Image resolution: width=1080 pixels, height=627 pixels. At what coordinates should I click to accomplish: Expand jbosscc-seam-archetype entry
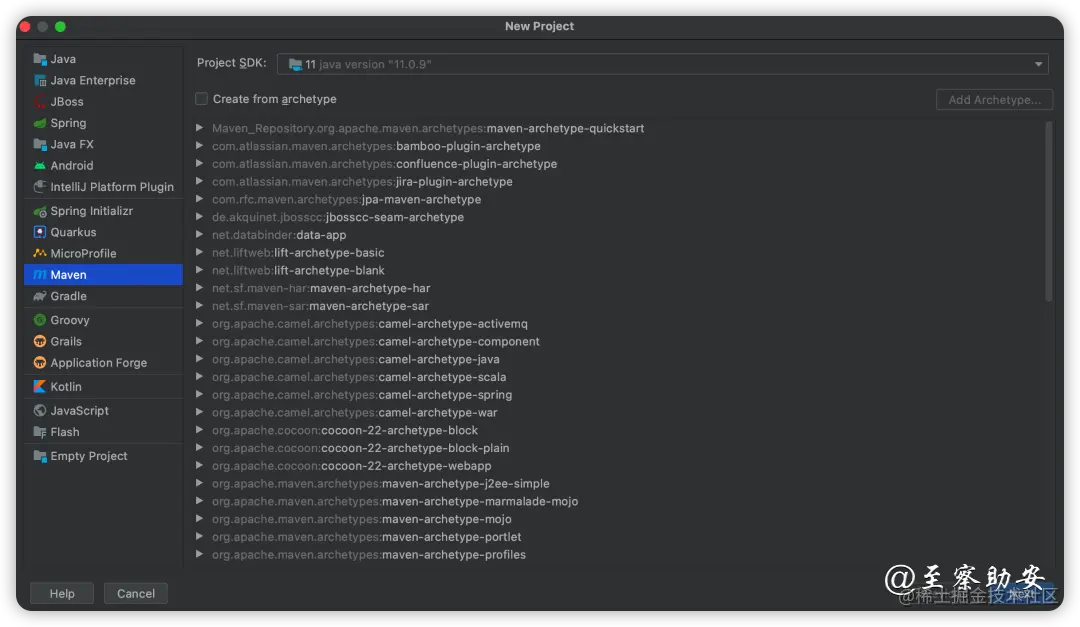pos(199,217)
